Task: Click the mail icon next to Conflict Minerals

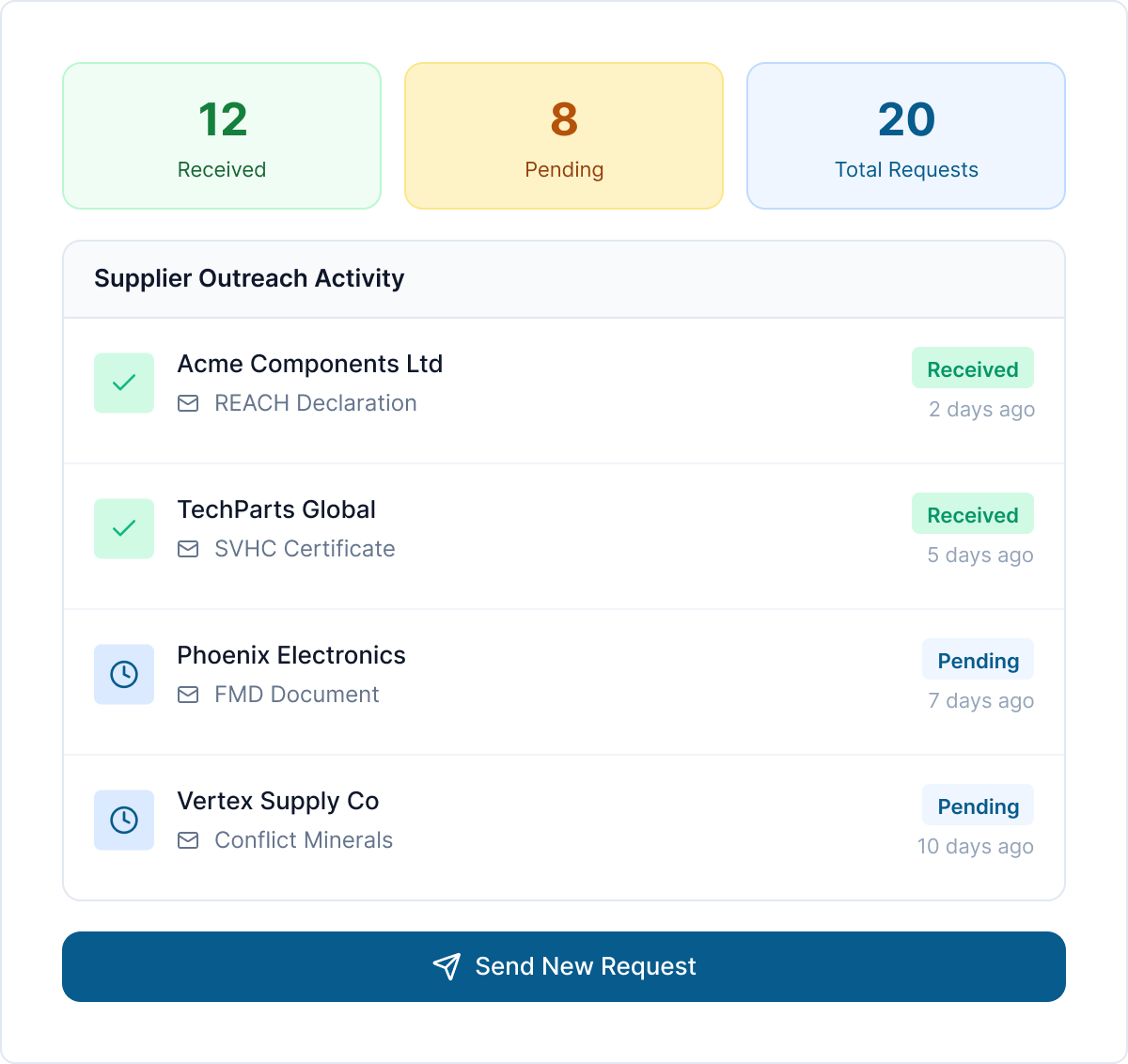Action: (x=188, y=840)
